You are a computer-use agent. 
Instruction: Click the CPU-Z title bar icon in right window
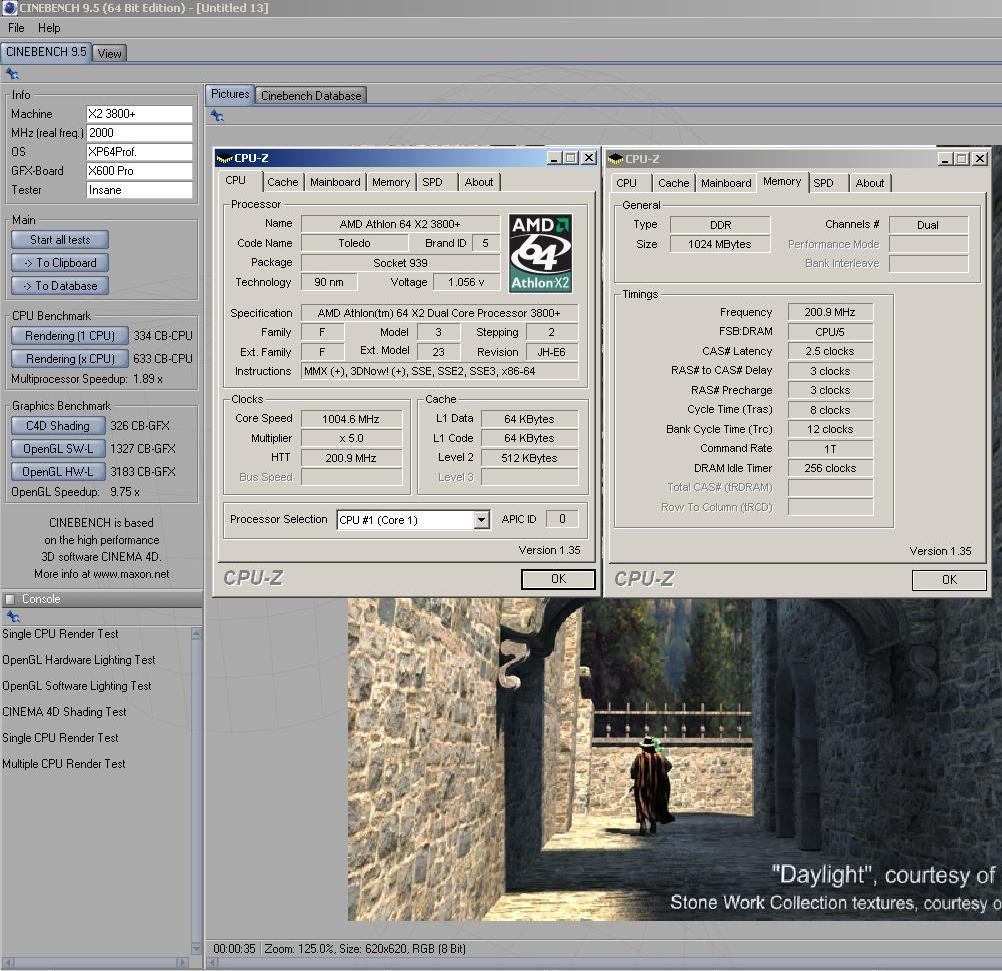tap(615, 159)
